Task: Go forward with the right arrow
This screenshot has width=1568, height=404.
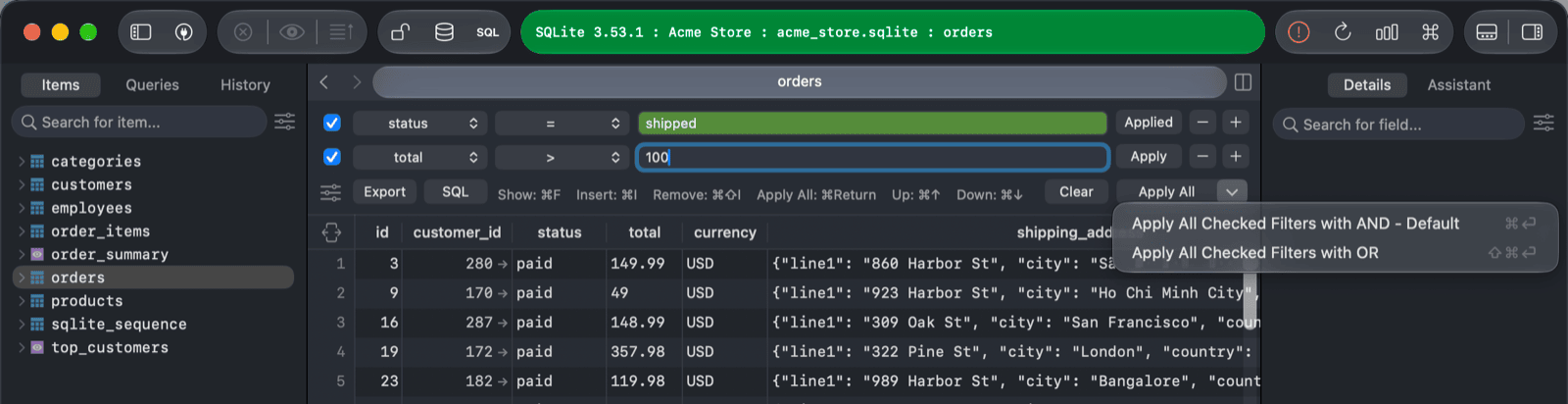Action: pos(357,82)
